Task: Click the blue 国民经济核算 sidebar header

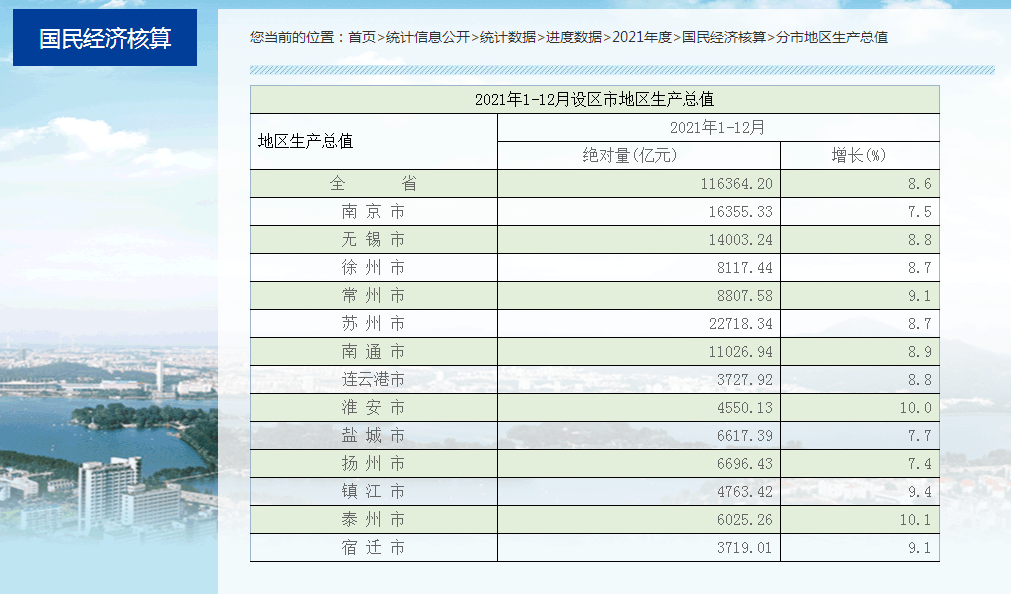Action: pyautogui.click(x=105, y=38)
